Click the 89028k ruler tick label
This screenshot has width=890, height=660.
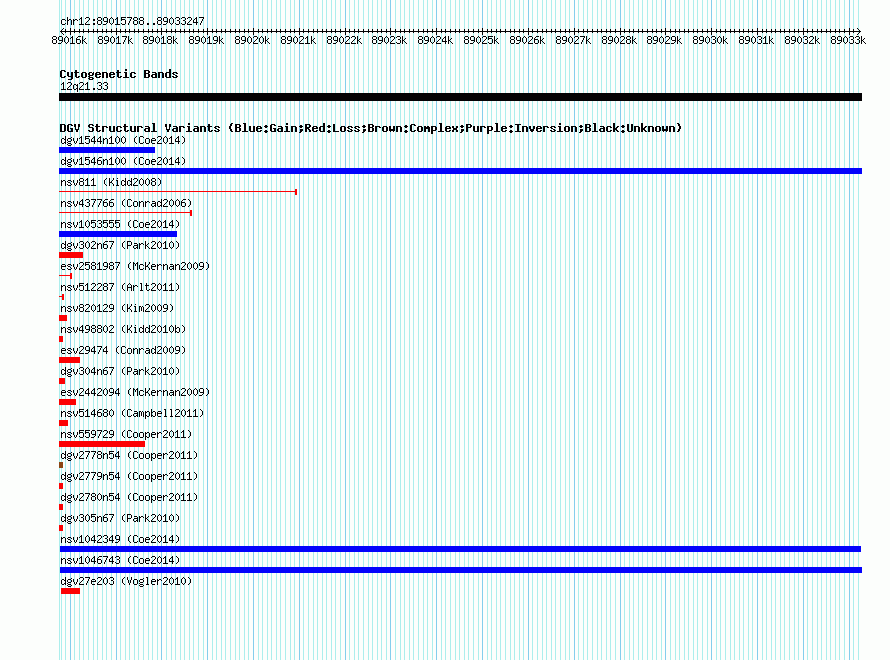click(619, 40)
